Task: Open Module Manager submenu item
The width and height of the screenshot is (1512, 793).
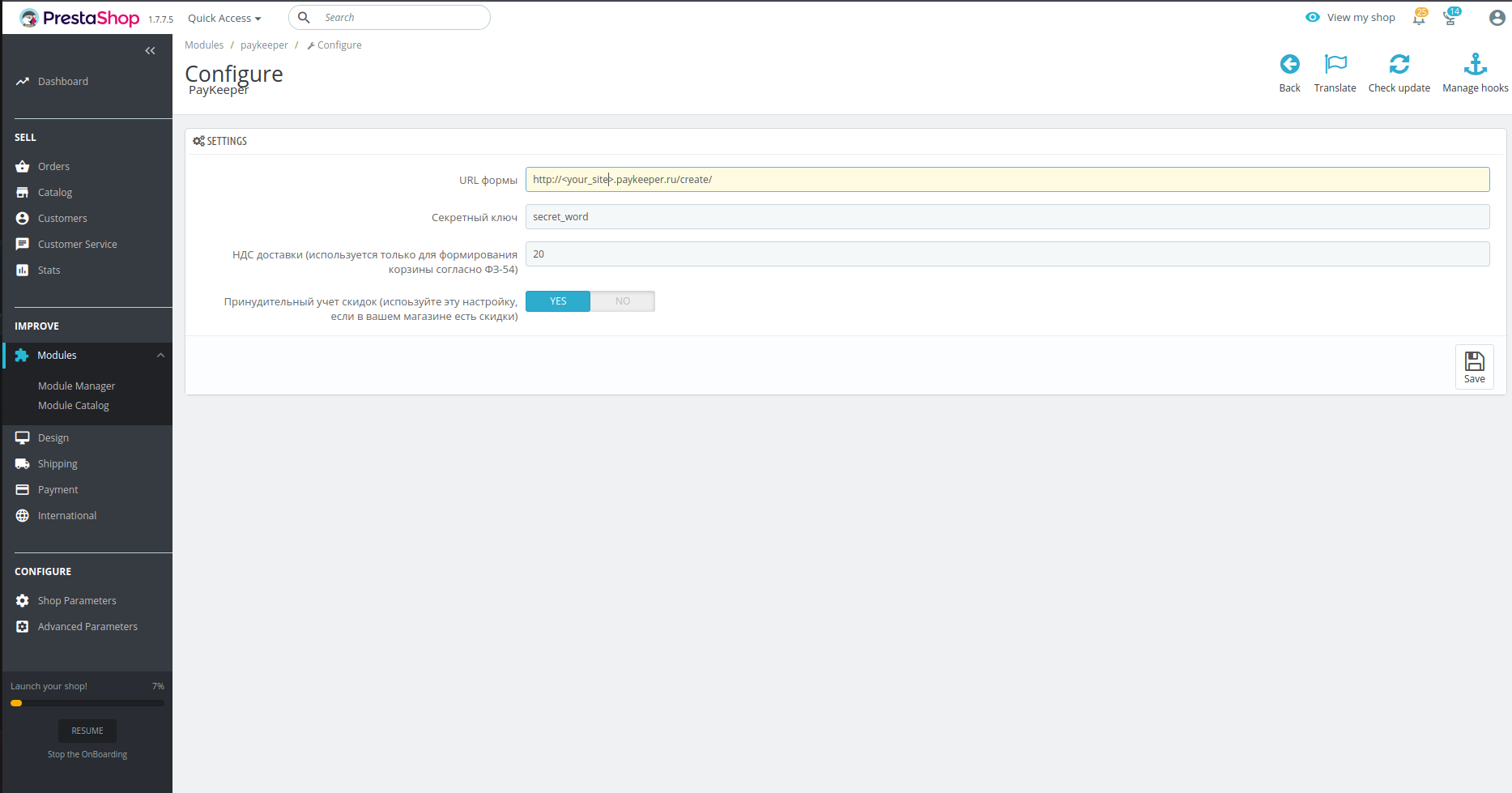Action: [x=77, y=386]
